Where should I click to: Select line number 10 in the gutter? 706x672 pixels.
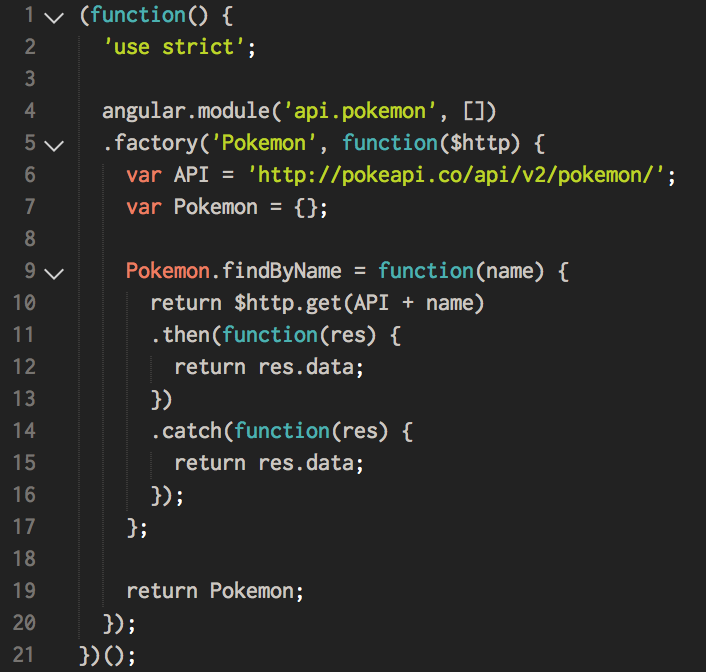click(24, 303)
